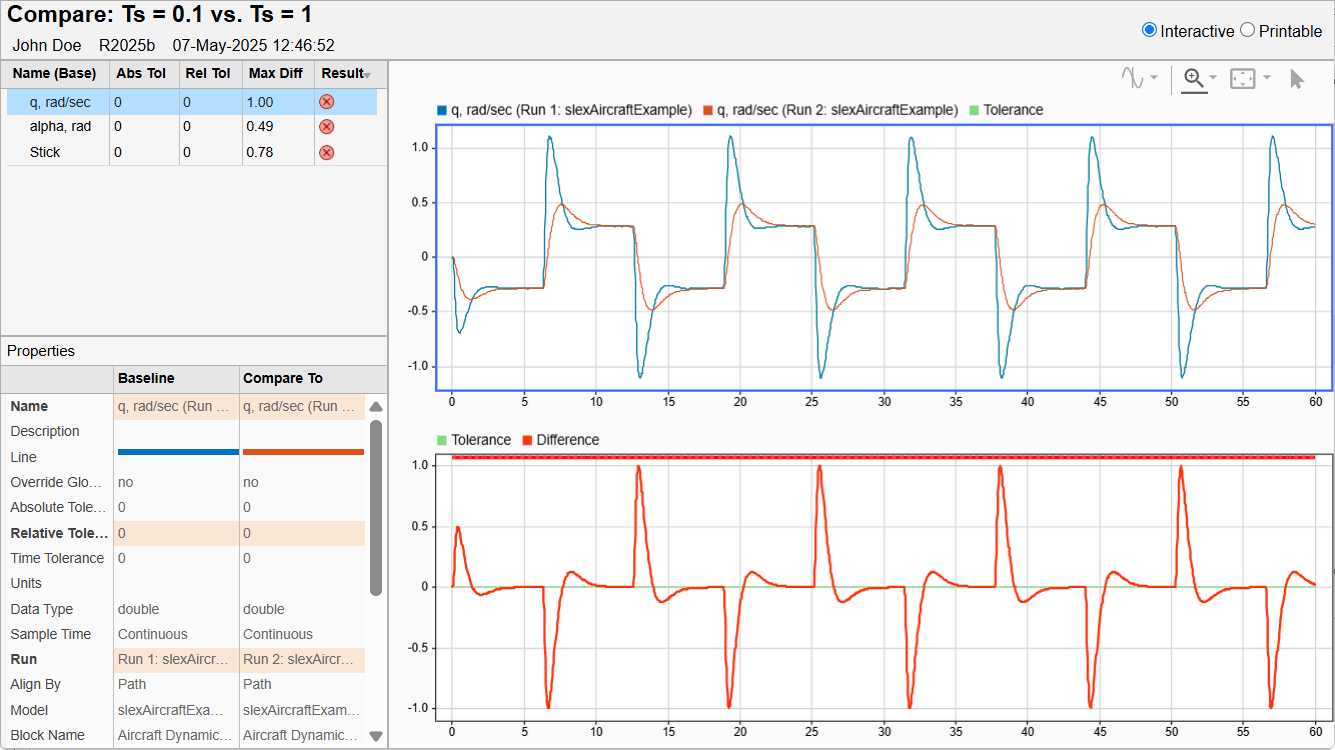Click the date stamp 07-May-2025 12:46:52
Screen dimensions: 1335x750
253,45
